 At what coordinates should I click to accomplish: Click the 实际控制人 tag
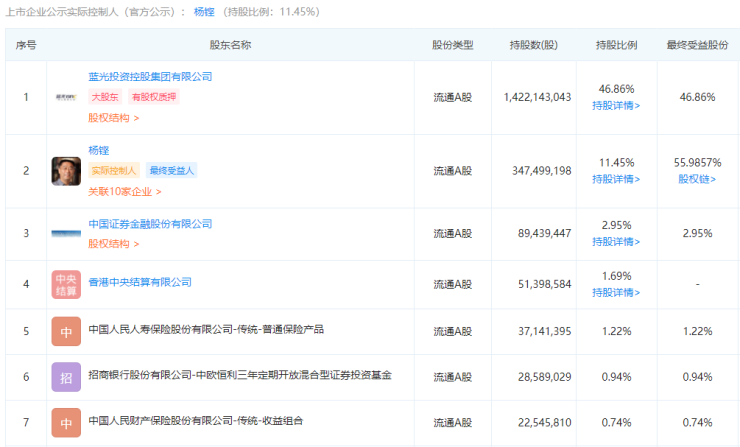(114, 171)
